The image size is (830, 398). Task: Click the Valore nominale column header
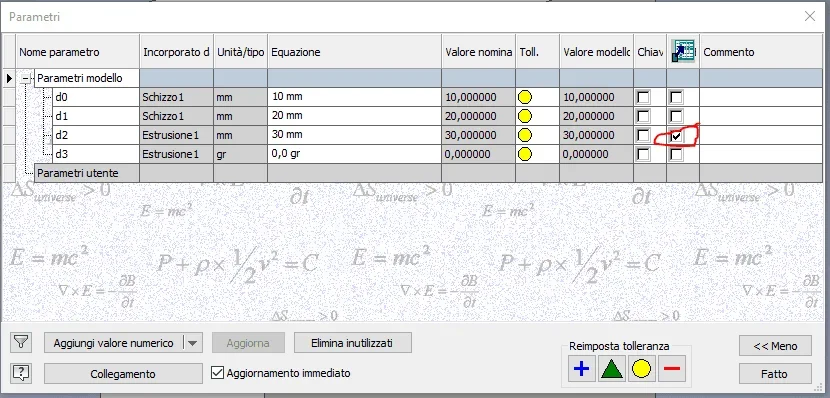click(479, 51)
